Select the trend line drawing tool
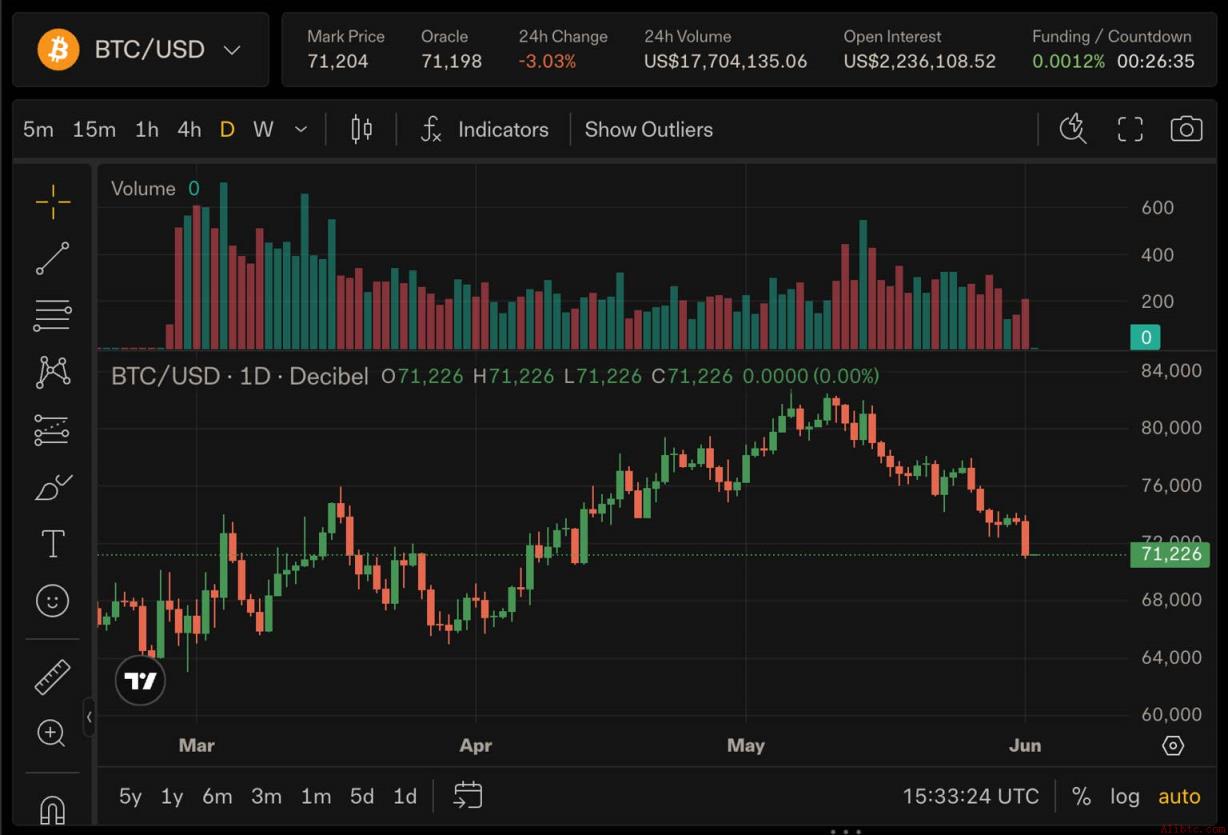Image resolution: width=1228 pixels, height=835 pixels. point(53,258)
